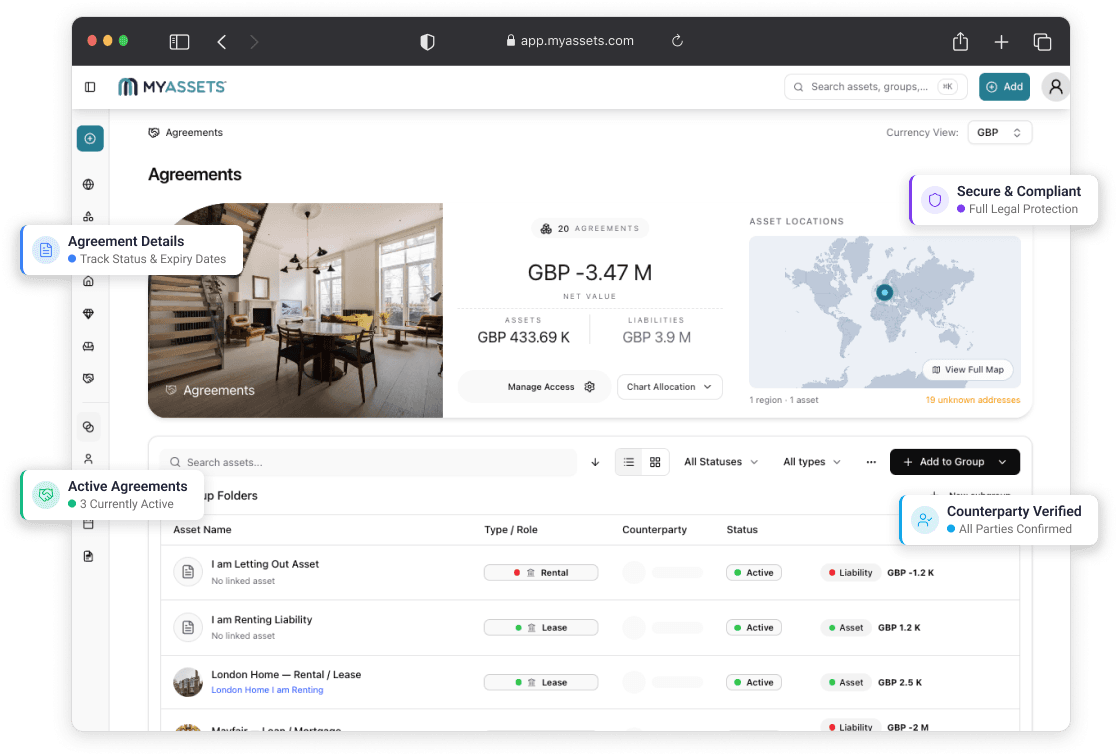The width and height of the screenshot is (1118, 756).
Task: Expand the All Statuses filter dropdown
Action: coord(721,462)
